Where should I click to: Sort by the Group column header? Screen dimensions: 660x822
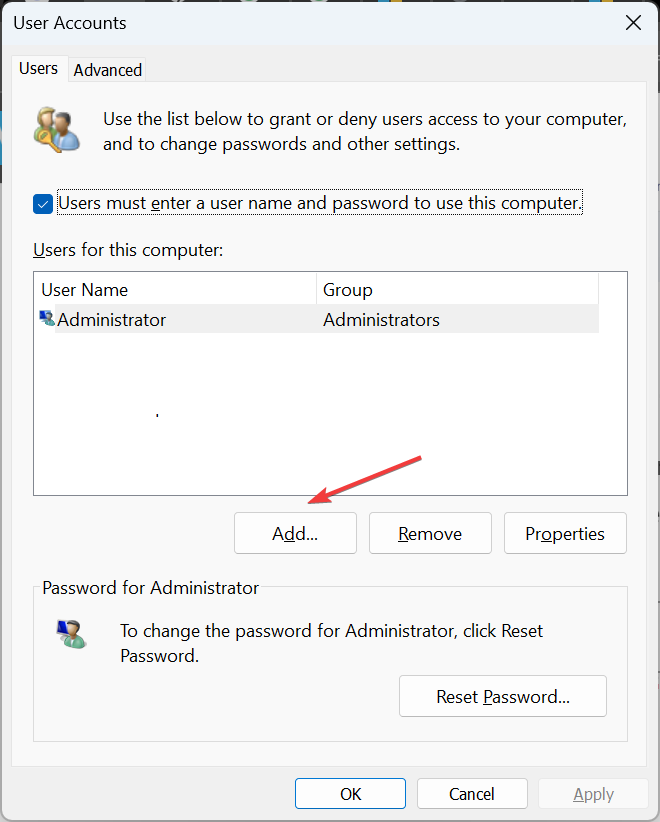[x=457, y=290]
